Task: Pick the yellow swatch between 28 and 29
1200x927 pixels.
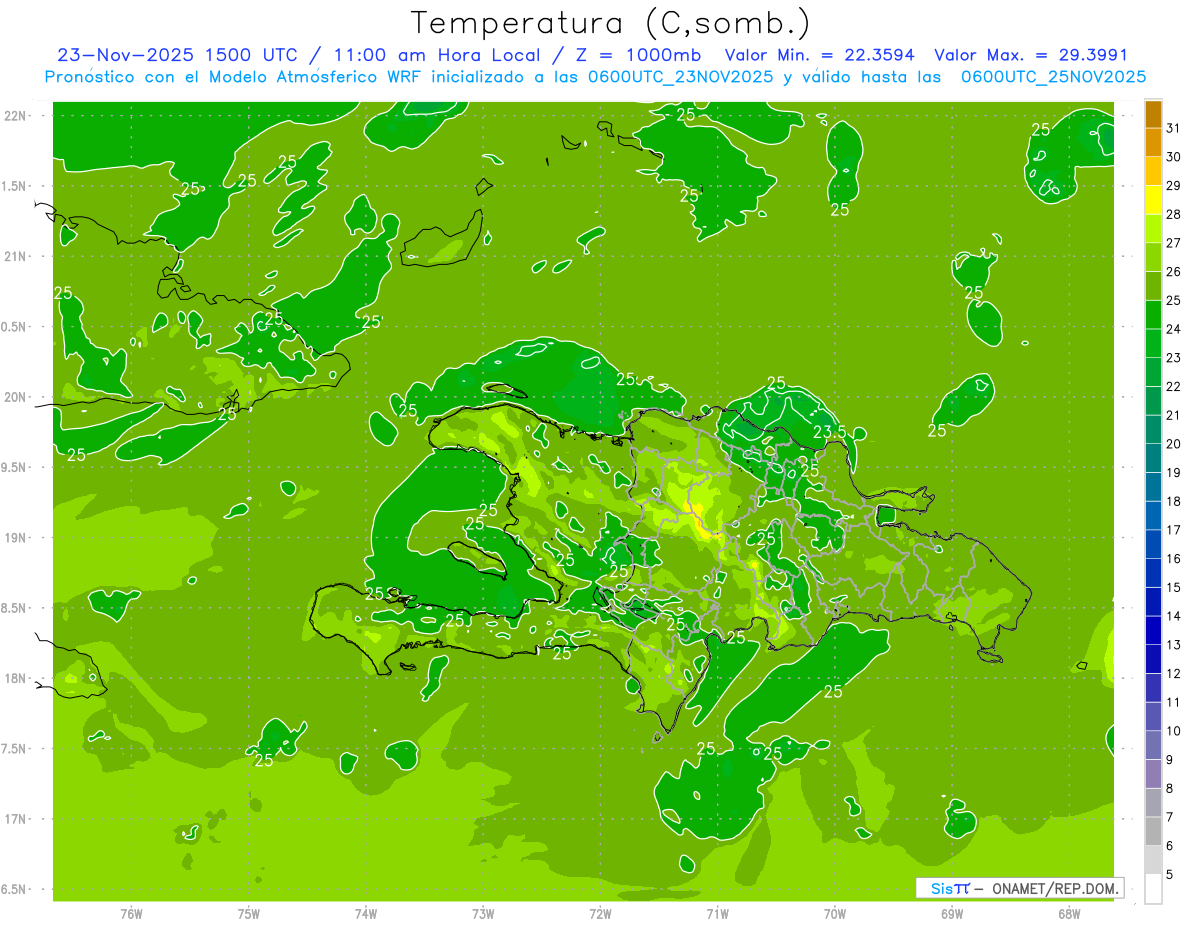Action: (1153, 200)
